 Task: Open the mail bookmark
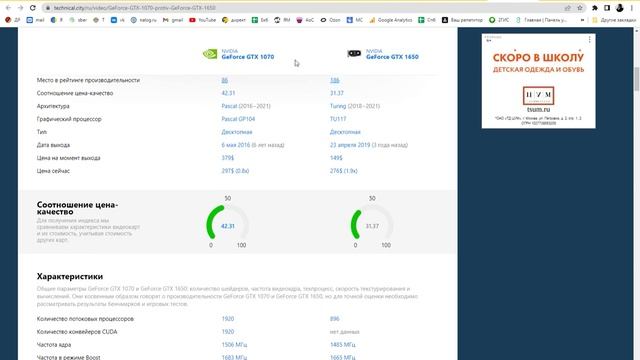(35, 20)
